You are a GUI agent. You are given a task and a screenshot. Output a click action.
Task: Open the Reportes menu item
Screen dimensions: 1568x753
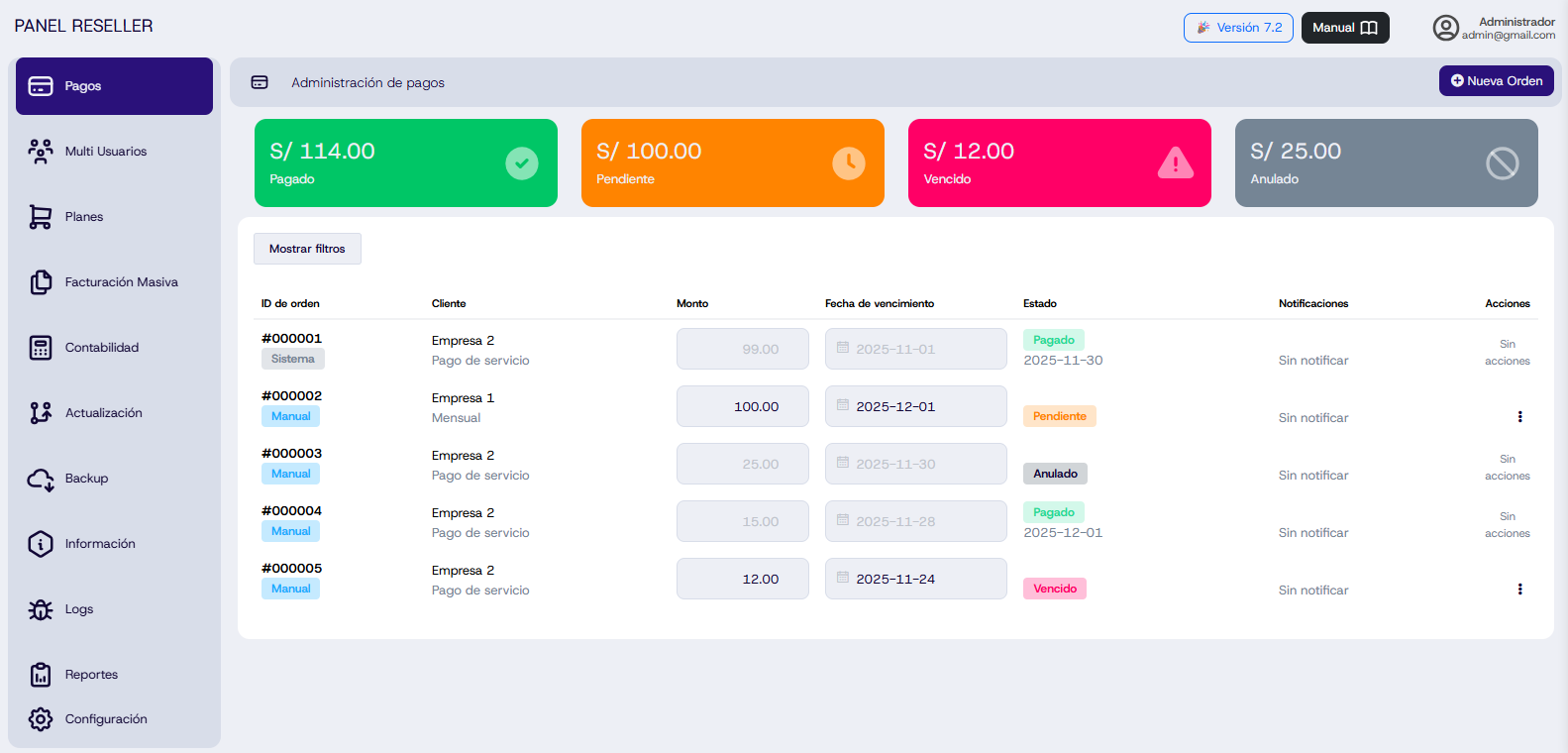[x=91, y=675]
